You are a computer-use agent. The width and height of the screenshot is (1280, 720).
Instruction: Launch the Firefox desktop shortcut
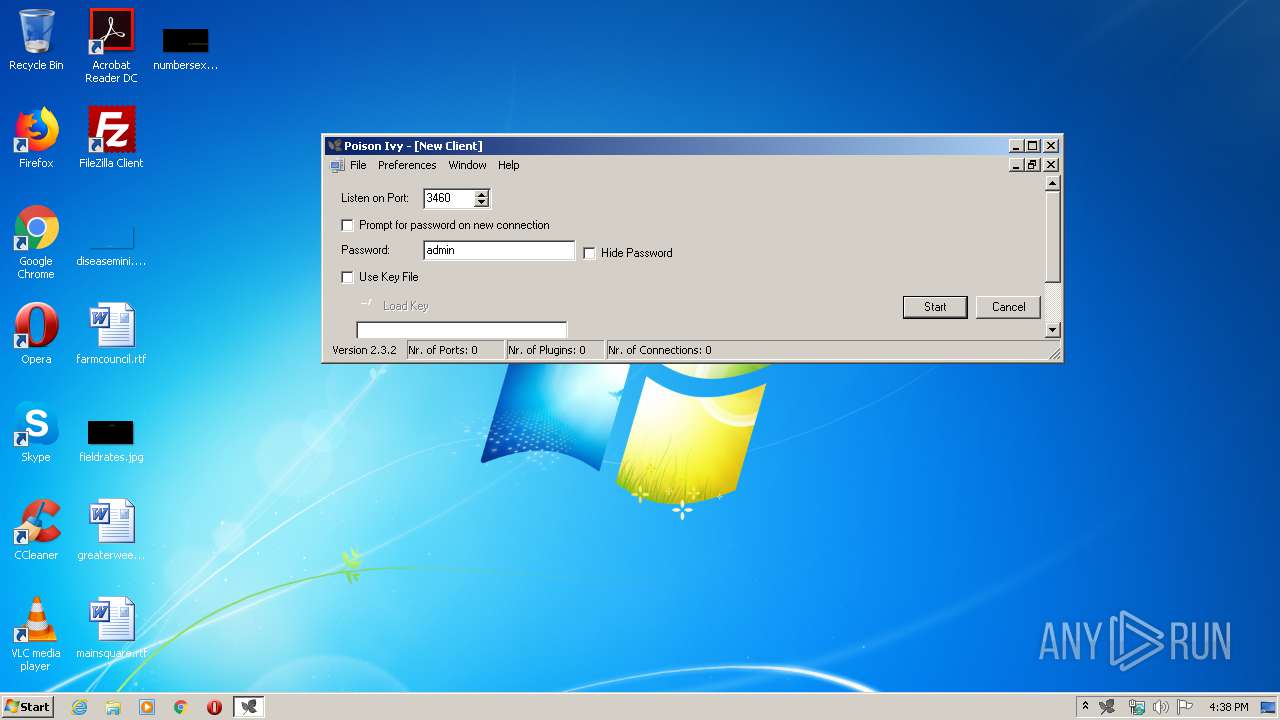coord(36,139)
